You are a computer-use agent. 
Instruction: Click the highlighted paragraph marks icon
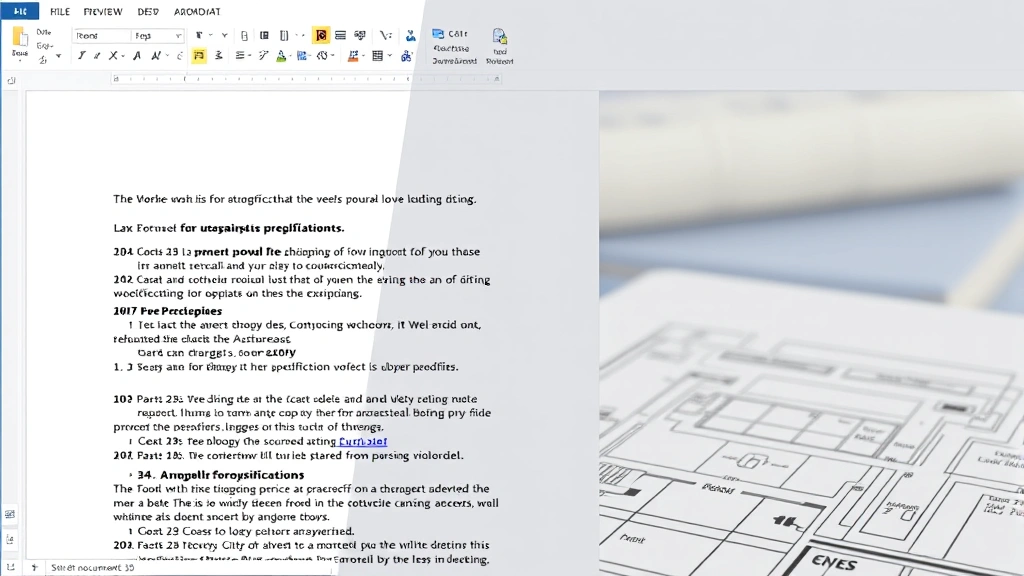[x=197, y=56]
